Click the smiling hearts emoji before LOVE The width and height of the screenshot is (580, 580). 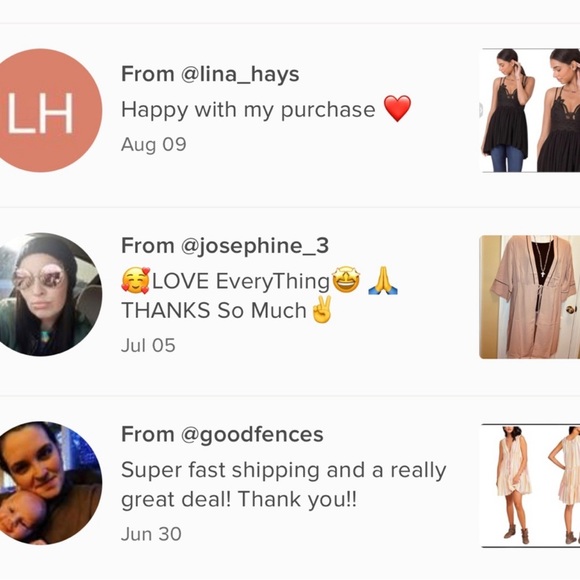[x=136, y=281]
